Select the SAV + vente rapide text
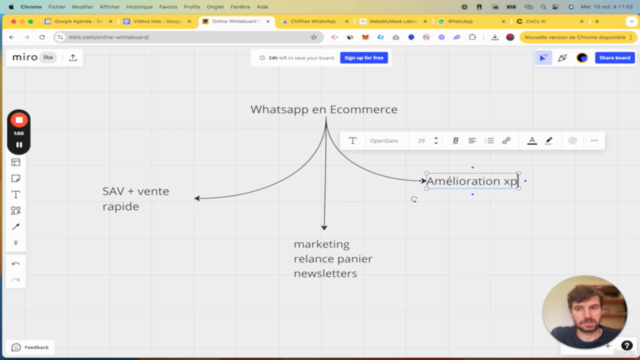This screenshot has width=640, height=360. click(x=136, y=199)
